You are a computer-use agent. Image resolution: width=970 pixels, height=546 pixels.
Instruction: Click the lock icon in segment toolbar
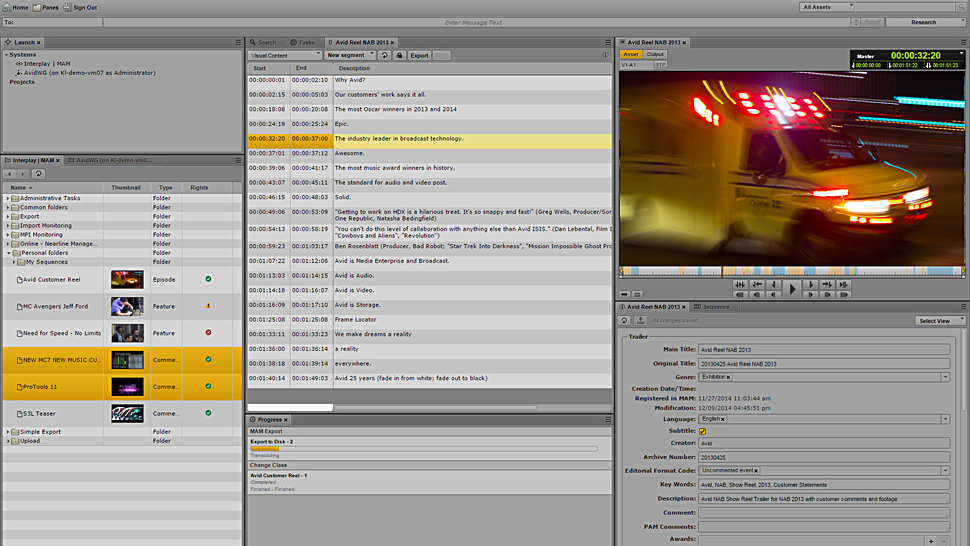[x=400, y=56]
